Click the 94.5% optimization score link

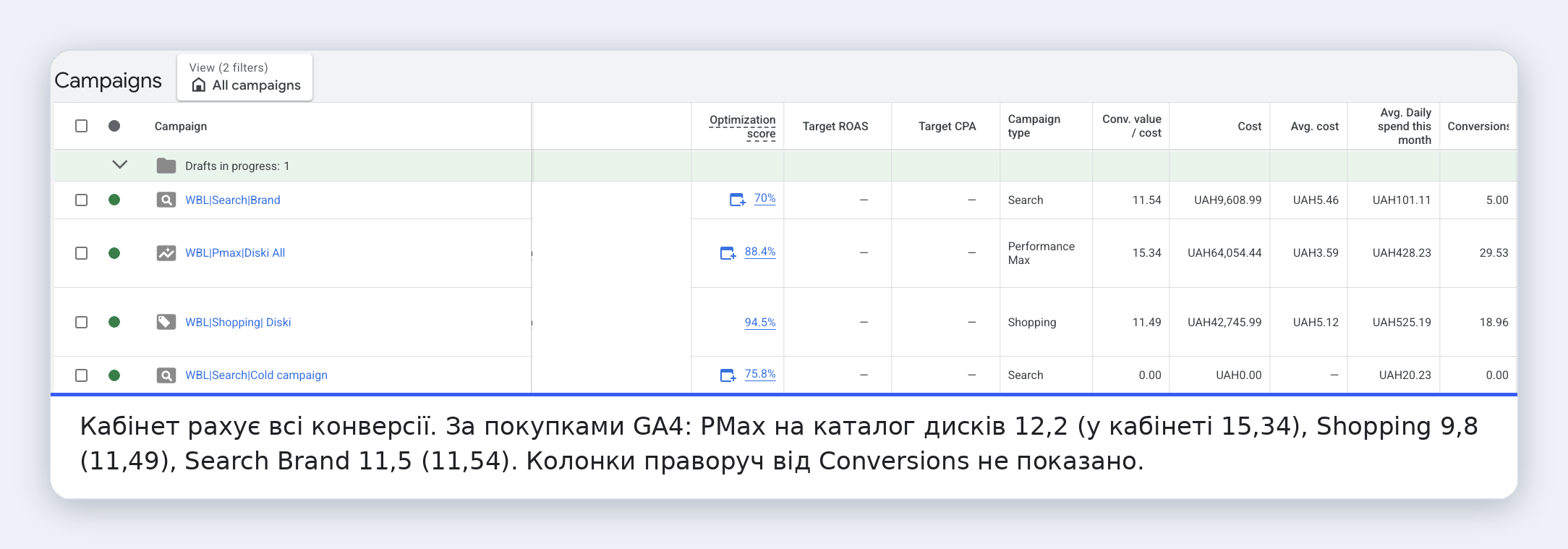coord(760,323)
